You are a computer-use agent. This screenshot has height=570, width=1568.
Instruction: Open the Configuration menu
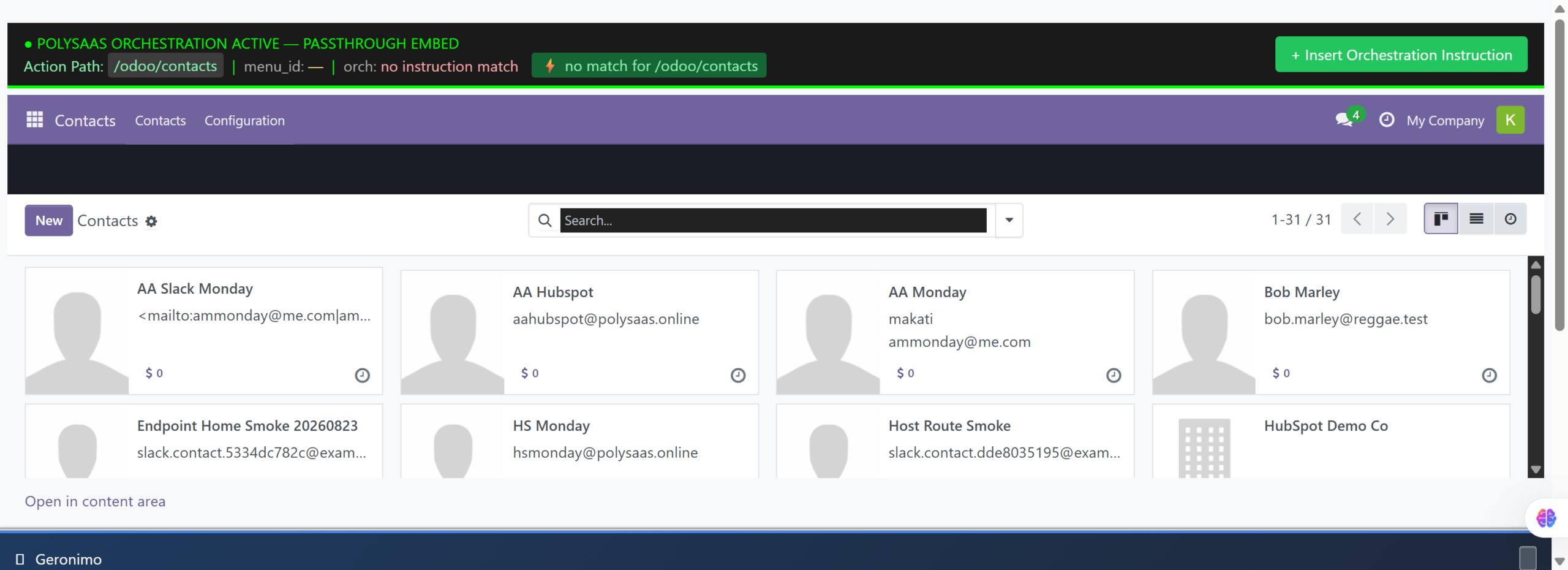[x=244, y=121]
